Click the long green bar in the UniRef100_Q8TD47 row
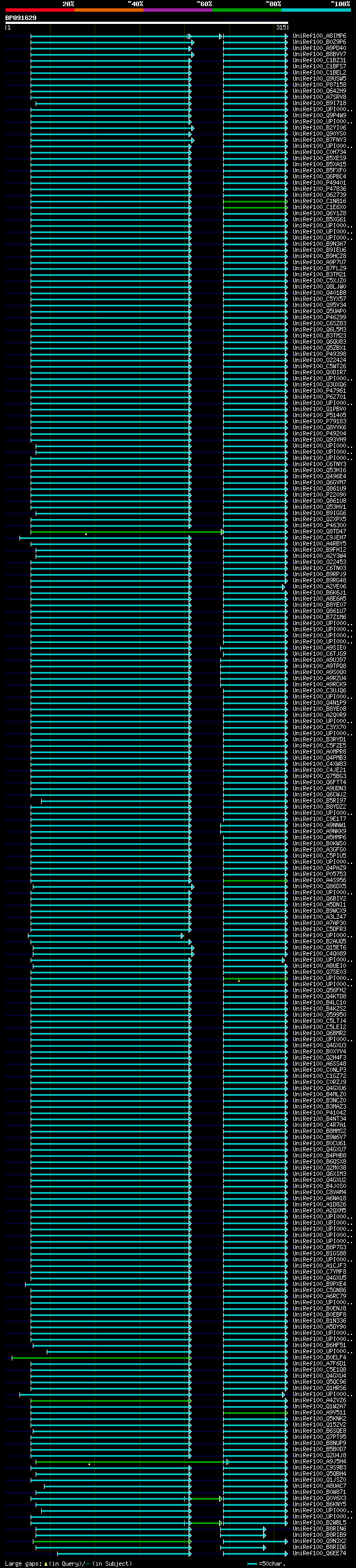 126,532
